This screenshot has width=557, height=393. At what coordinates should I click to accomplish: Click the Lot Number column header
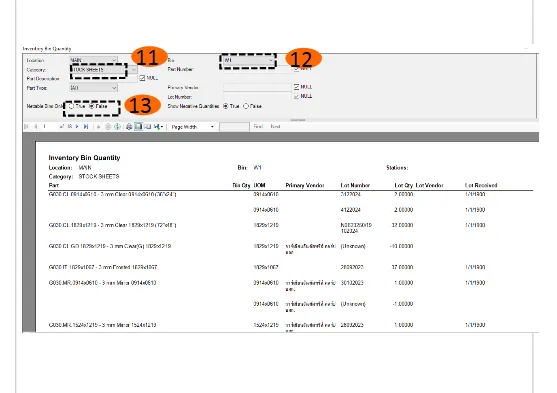pyautogui.click(x=355, y=185)
